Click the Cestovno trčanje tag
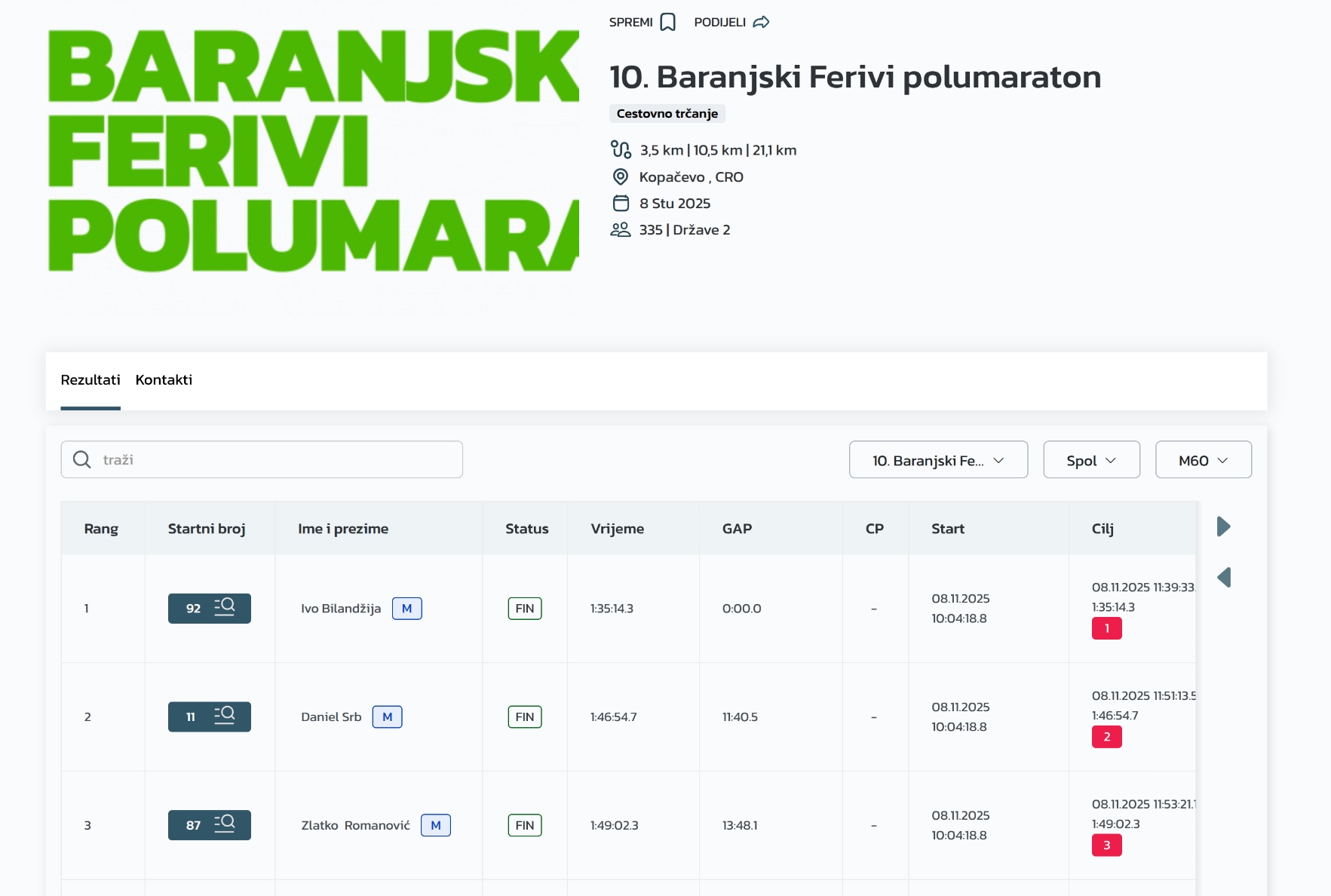This screenshot has height=896, width=1331. coord(667,114)
